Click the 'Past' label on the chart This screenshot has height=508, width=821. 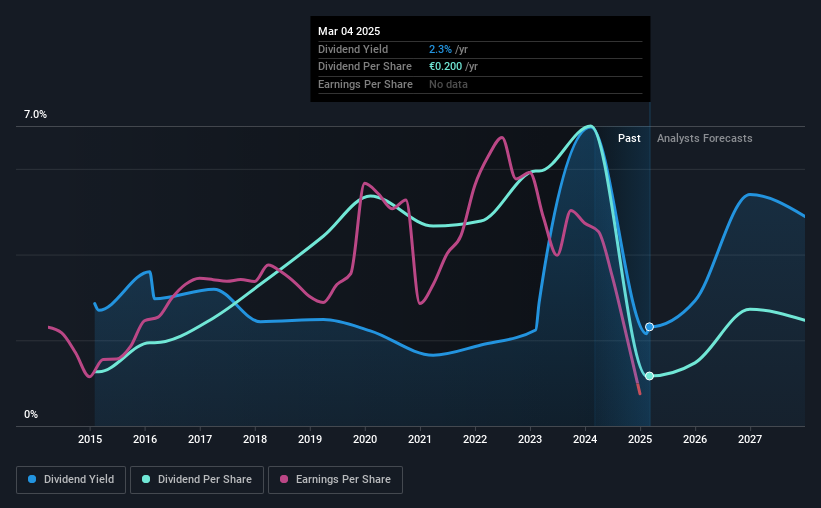(629, 138)
